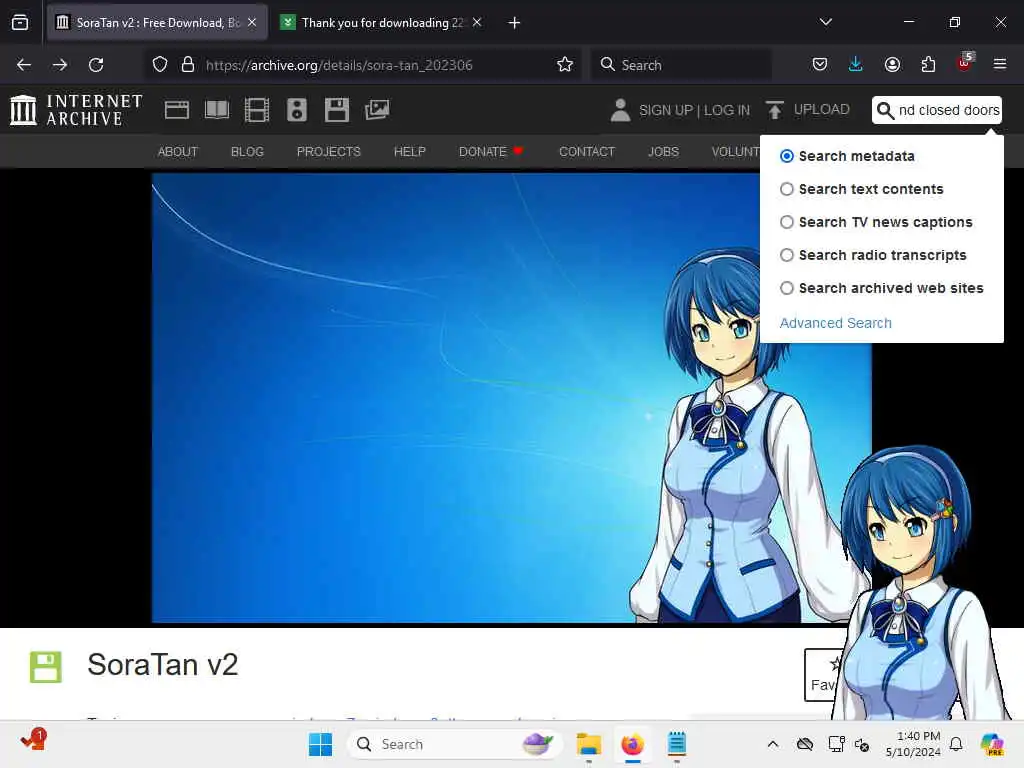Open the Firefox downloads panel

click(856, 64)
